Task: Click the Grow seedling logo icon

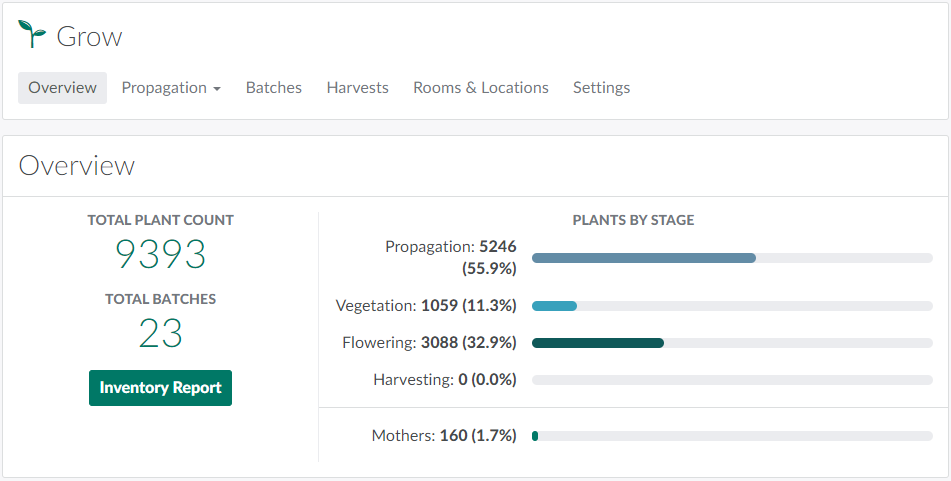Action: point(32,35)
